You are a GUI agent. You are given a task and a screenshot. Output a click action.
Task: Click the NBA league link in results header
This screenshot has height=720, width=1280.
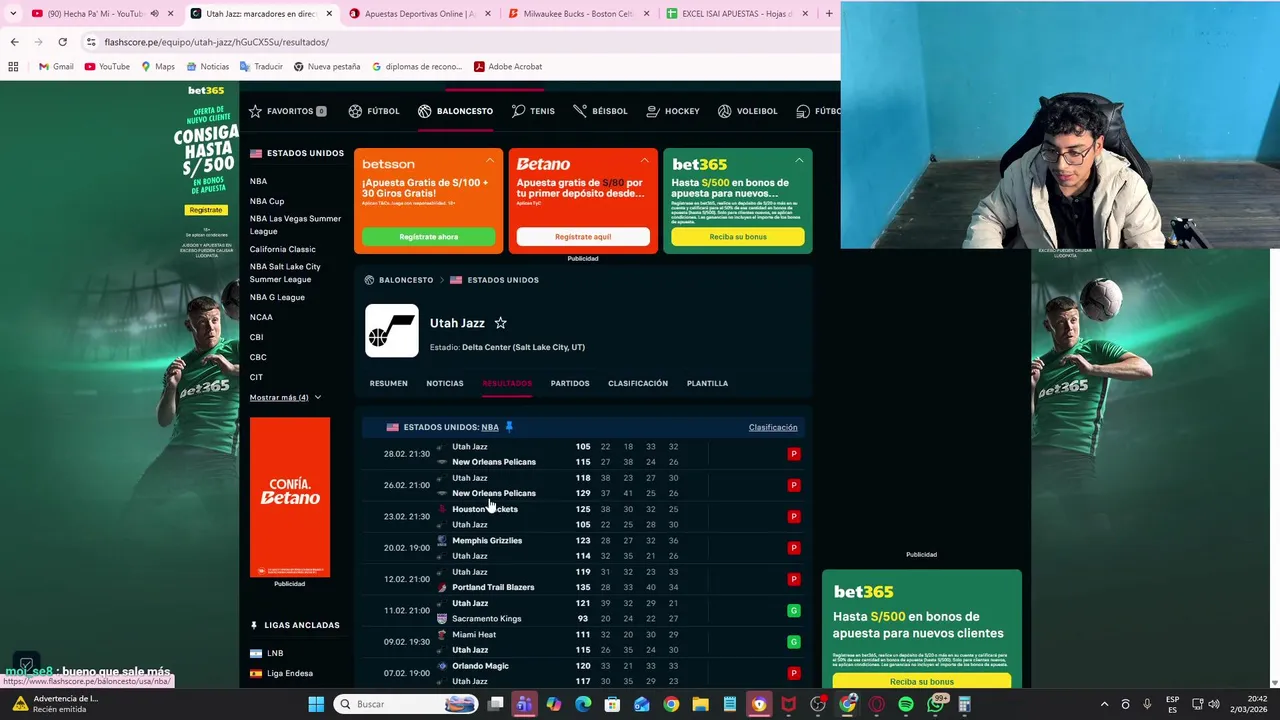click(x=490, y=427)
